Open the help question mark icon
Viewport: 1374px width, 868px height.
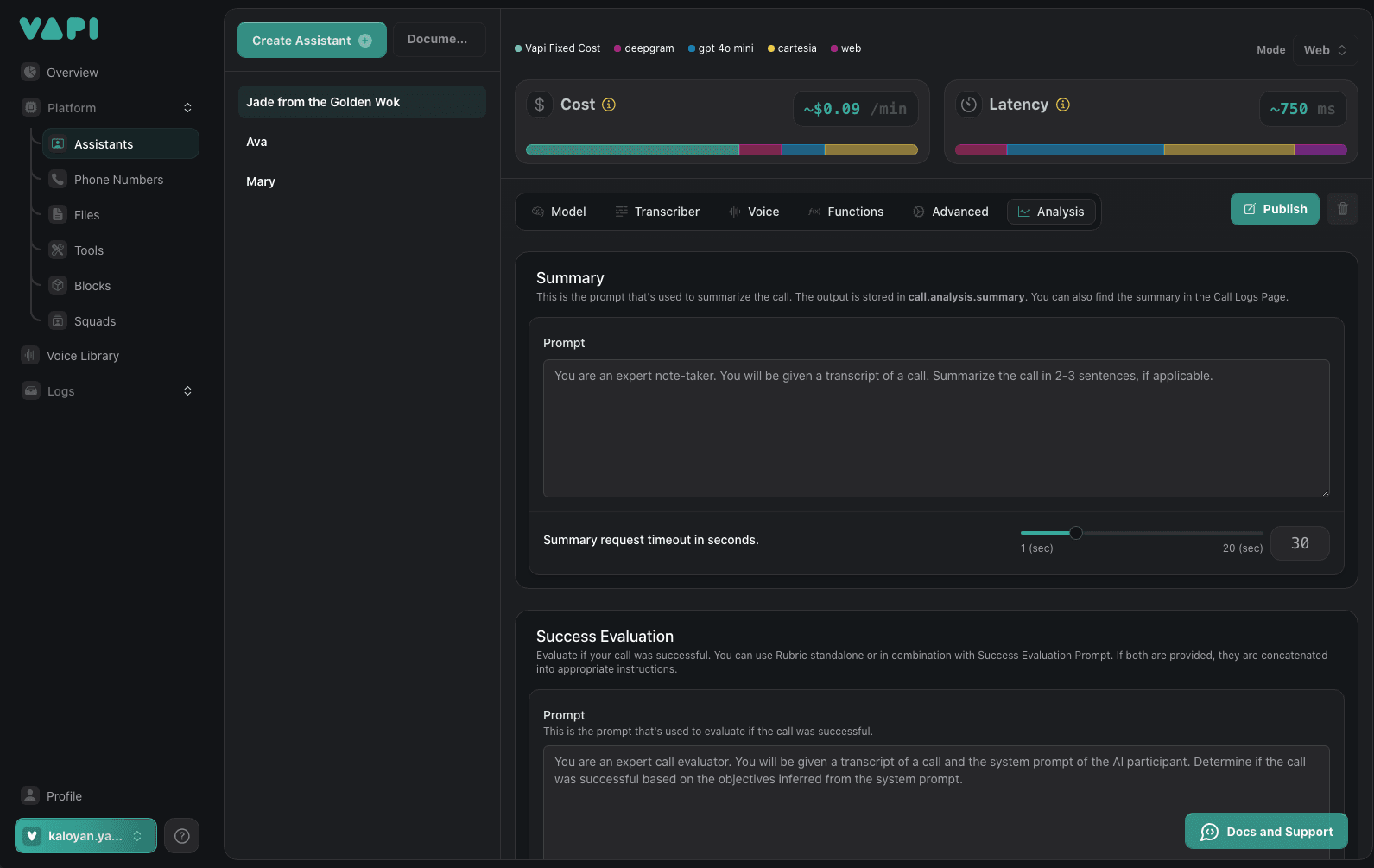[x=181, y=835]
